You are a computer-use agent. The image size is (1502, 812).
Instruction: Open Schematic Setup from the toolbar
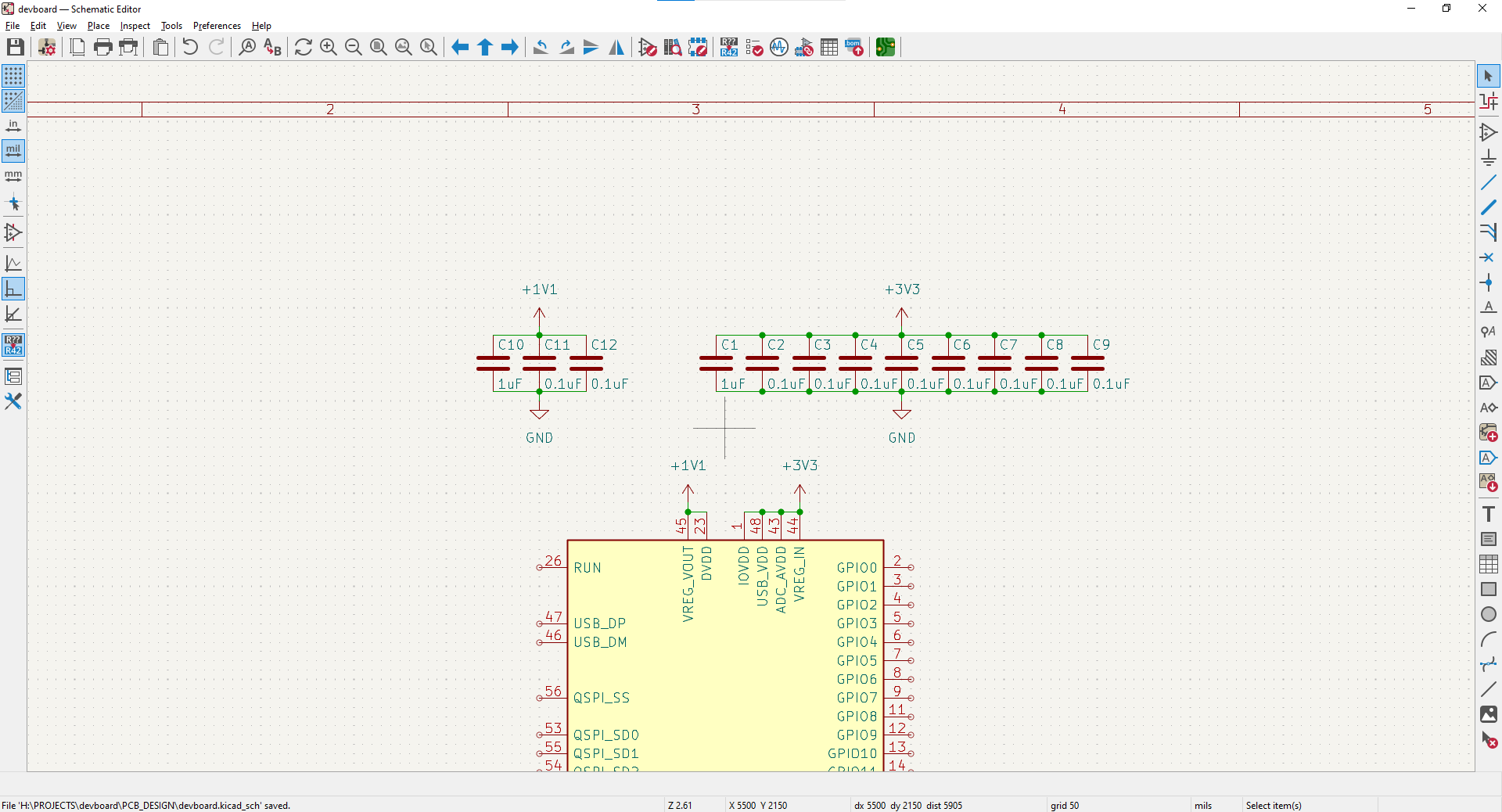pos(47,48)
